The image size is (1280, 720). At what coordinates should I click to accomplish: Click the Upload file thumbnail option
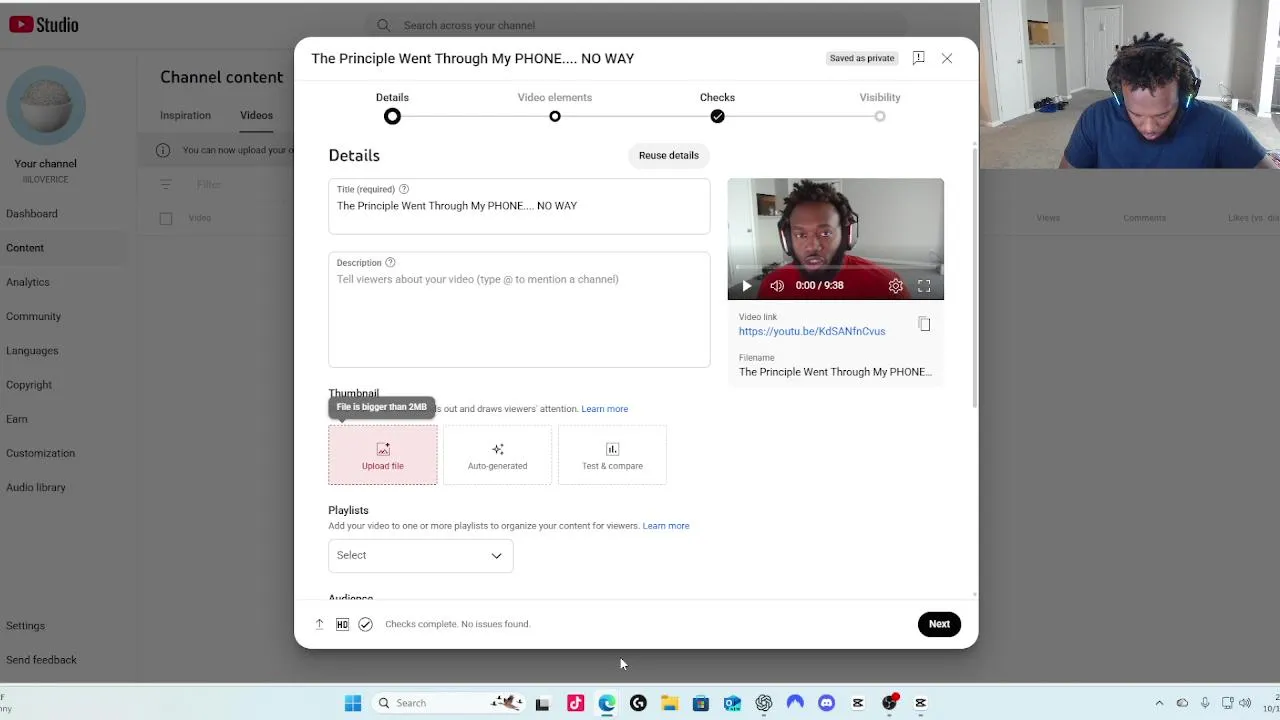tap(383, 455)
